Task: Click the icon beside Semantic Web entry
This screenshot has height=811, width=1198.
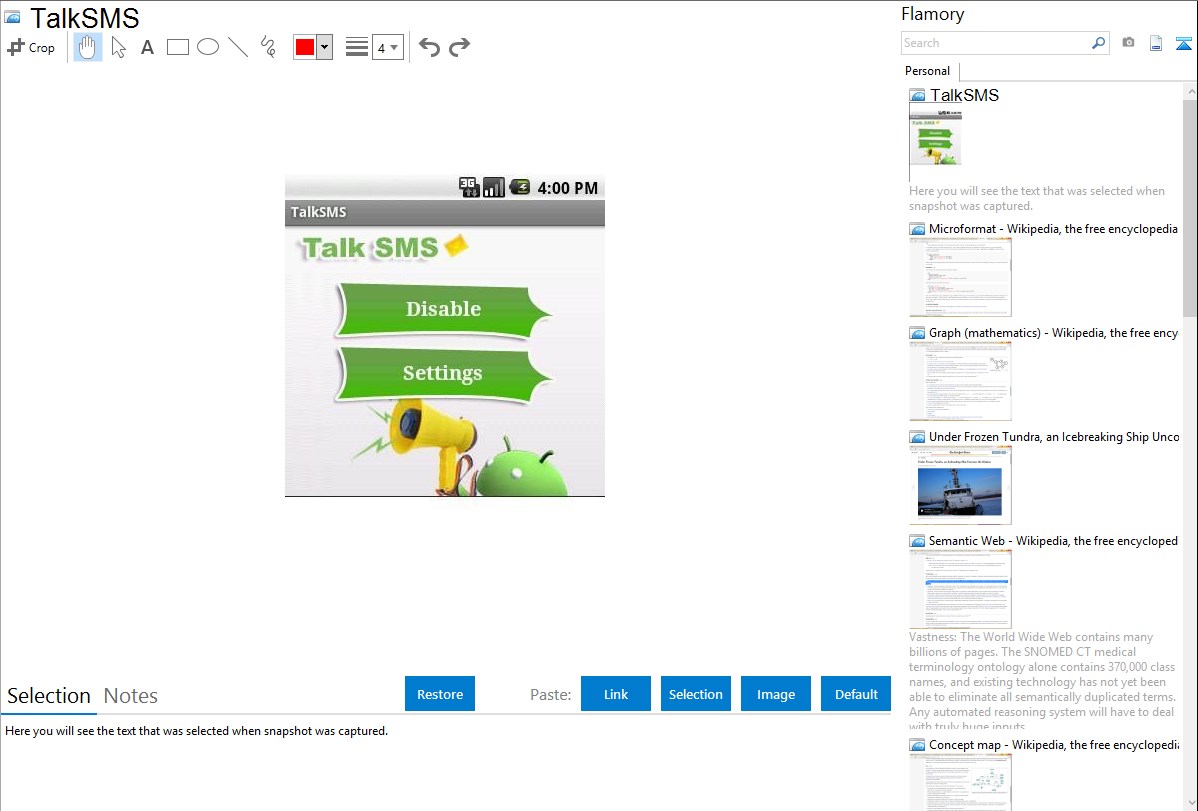Action: tap(917, 541)
